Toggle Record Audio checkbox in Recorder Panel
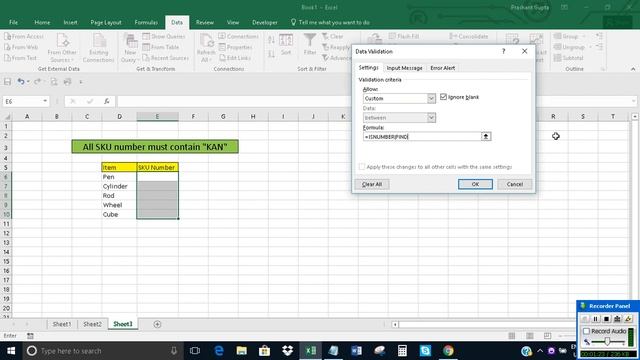Screen dimensions: 640x360 point(587,331)
